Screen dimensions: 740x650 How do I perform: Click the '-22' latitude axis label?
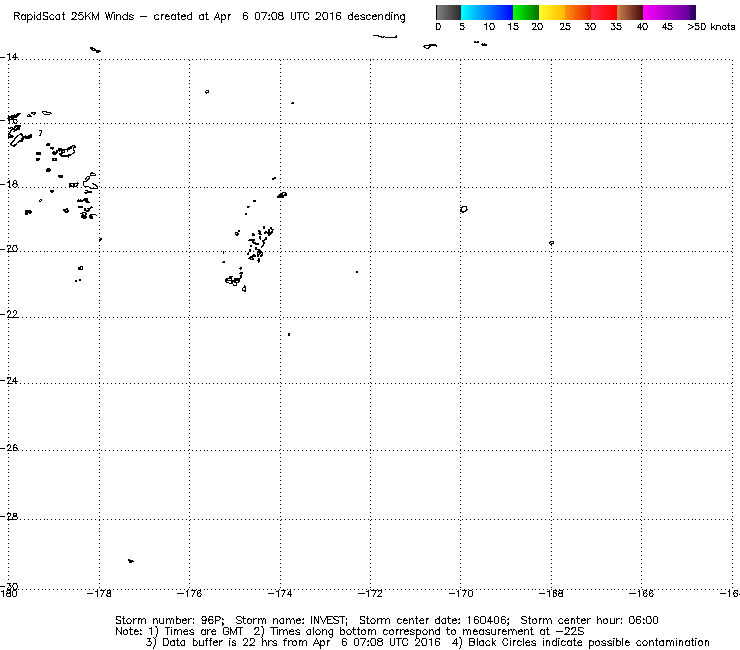coord(9,314)
